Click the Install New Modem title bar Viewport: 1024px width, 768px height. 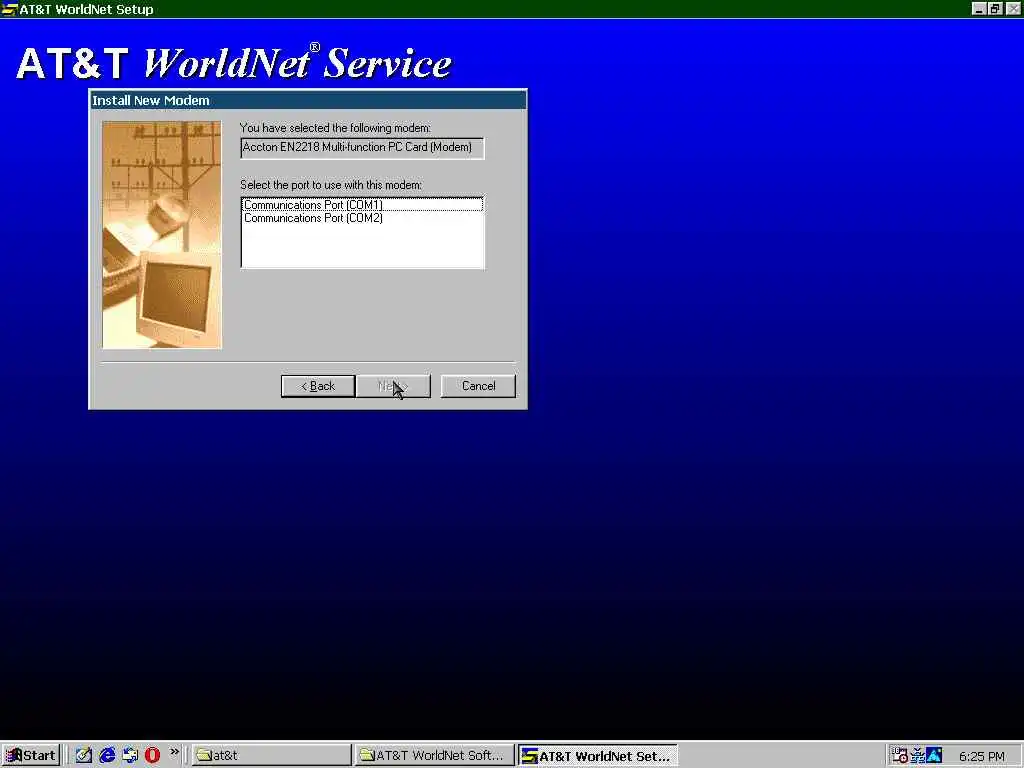pyautogui.click(x=308, y=101)
